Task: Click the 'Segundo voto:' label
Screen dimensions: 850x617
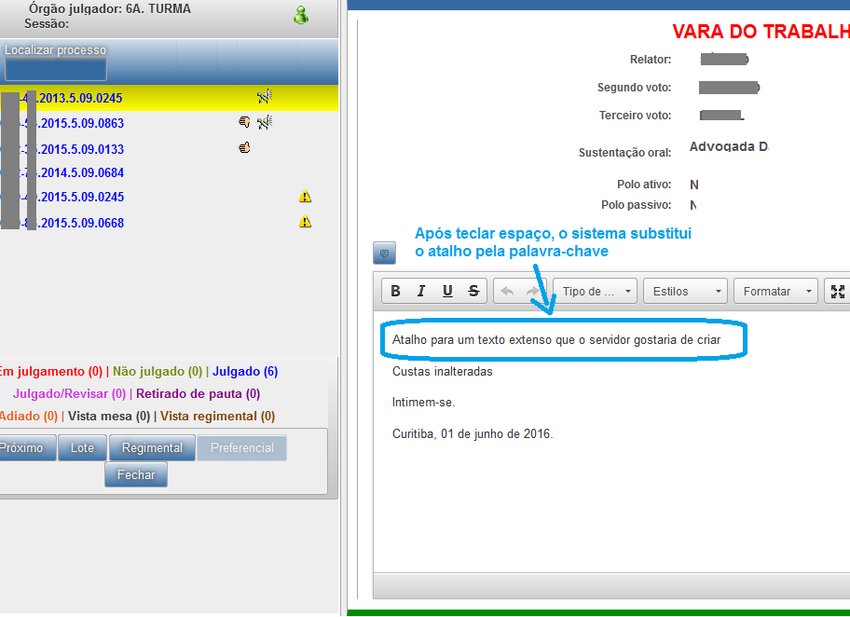Action: (x=634, y=87)
